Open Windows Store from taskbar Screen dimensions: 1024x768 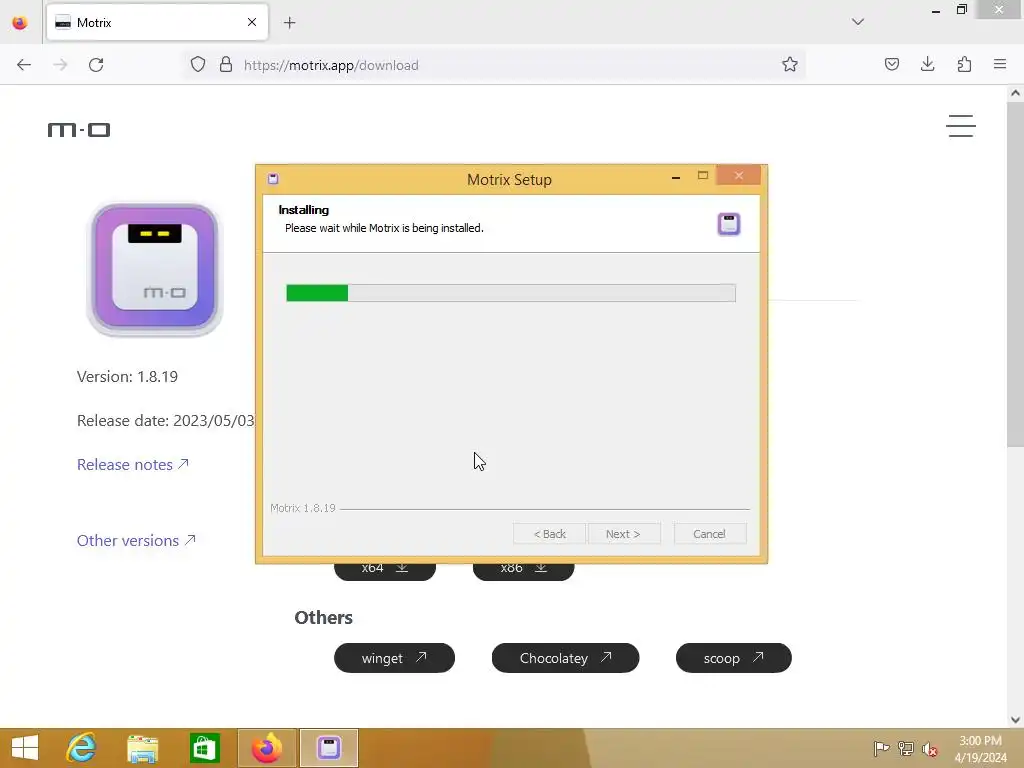204,748
